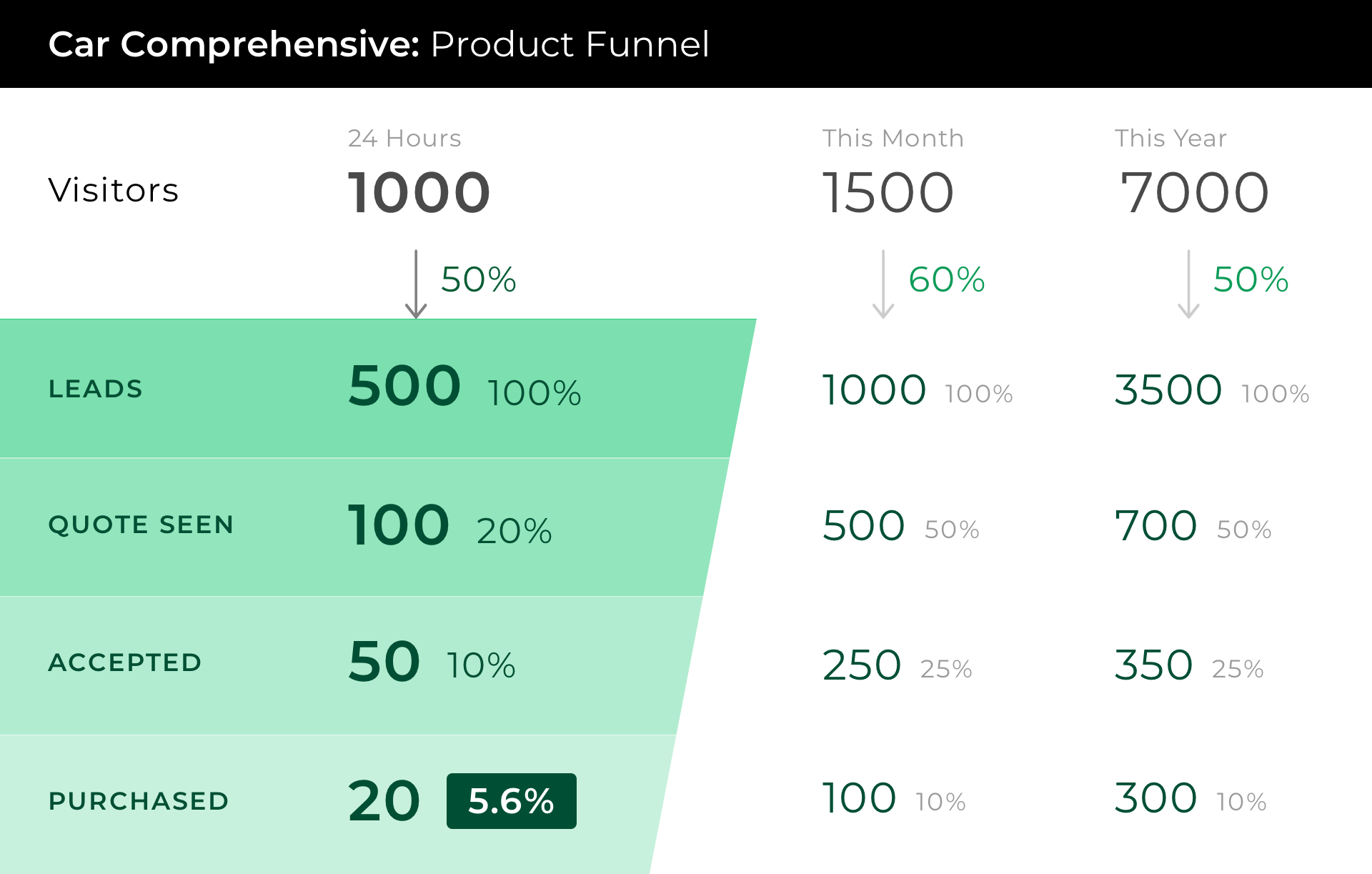This screenshot has width=1372, height=874.
Task: Click the down arrow under This Month's 1500
Action: coord(883,284)
